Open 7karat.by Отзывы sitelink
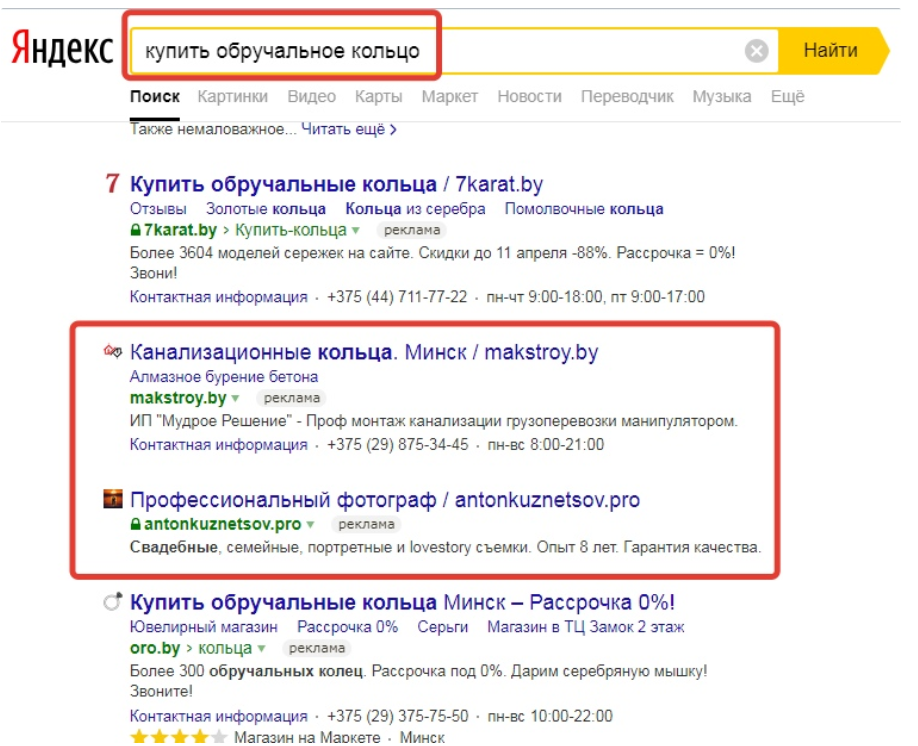 [x=158, y=209]
